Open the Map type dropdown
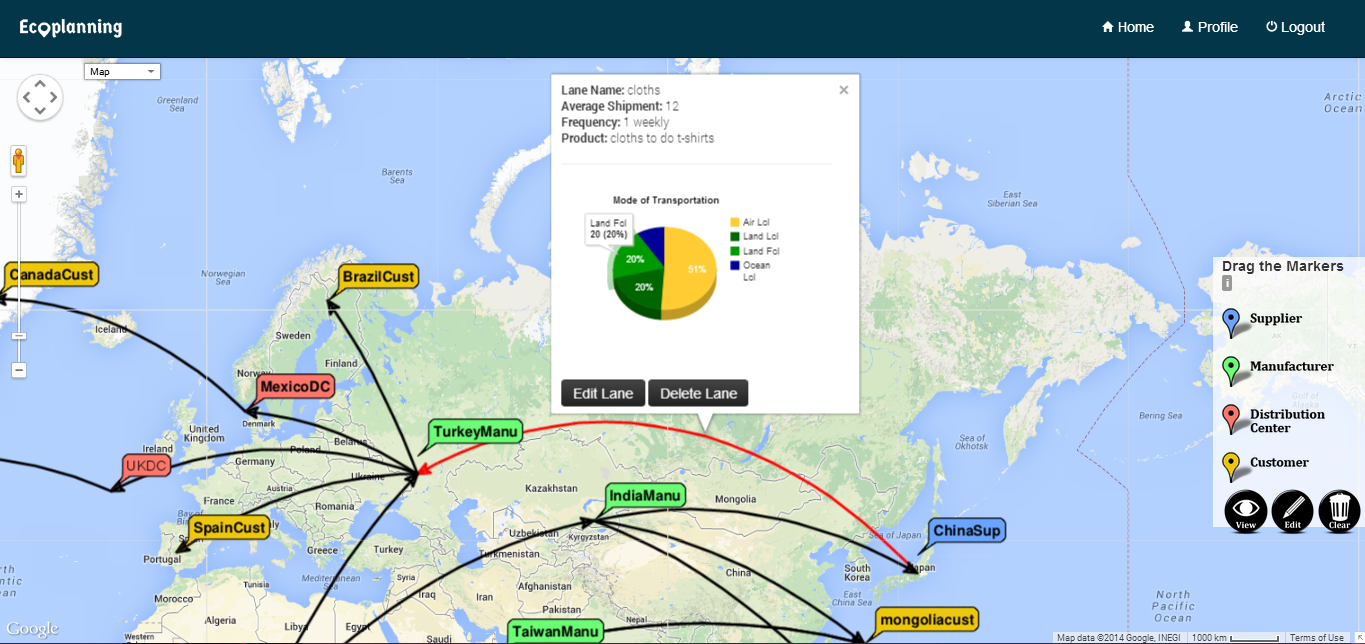The width and height of the screenshot is (1365, 644). pyautogui.click(x=122, y=71)
